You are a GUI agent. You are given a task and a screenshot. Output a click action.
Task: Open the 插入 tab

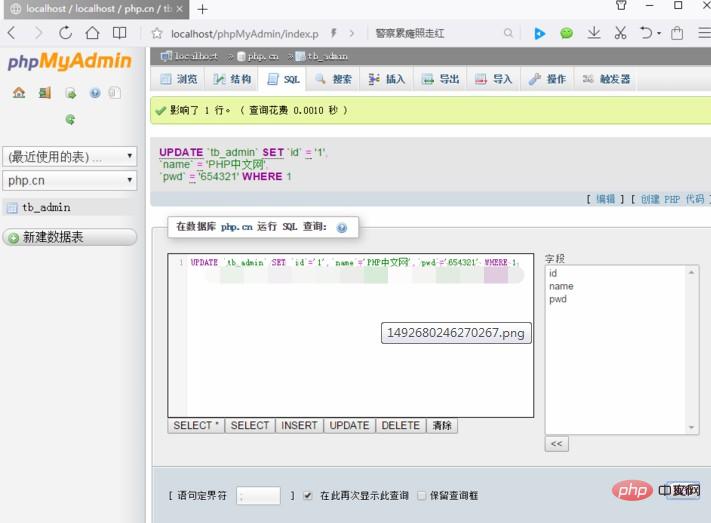[x=386, y=79]
